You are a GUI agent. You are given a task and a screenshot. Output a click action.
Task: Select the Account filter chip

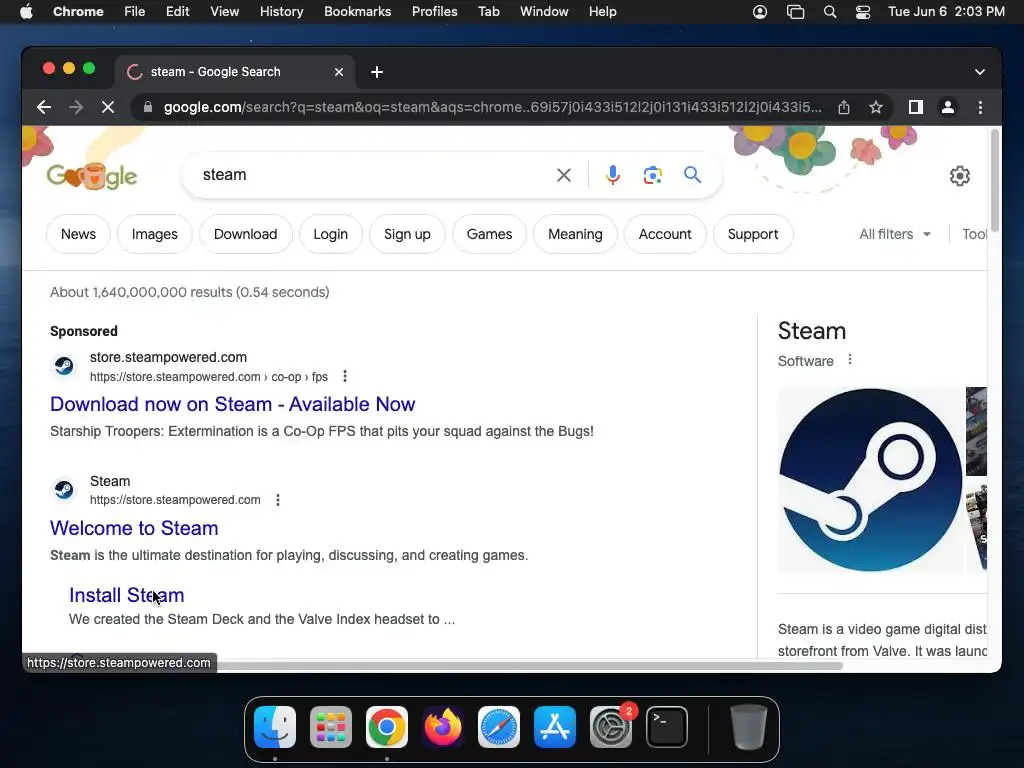(665, 234)
